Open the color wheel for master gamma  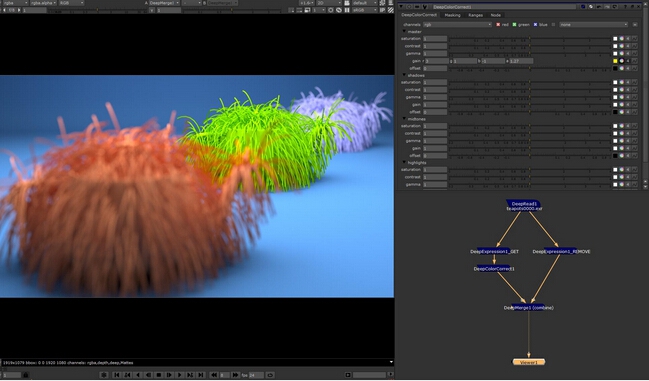click(x=622, y=54)
